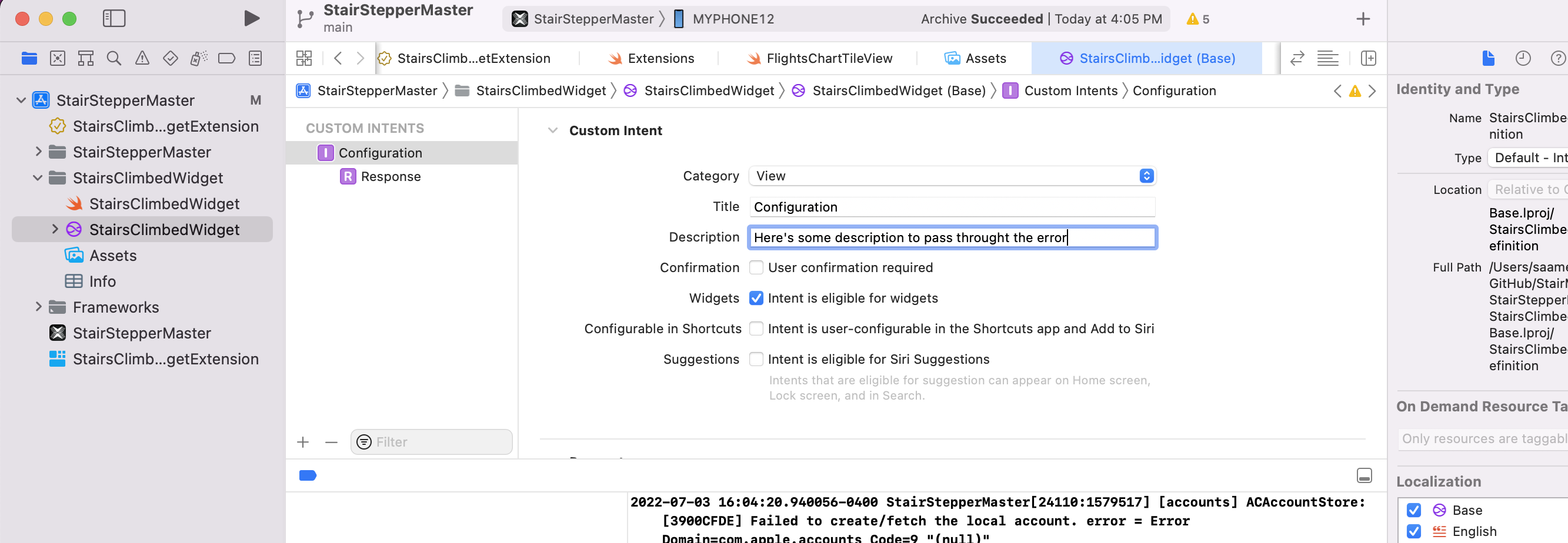Open the Report navigator
Screen dimensions: 1568x543
pyautogui.click(x=256, y=58)
